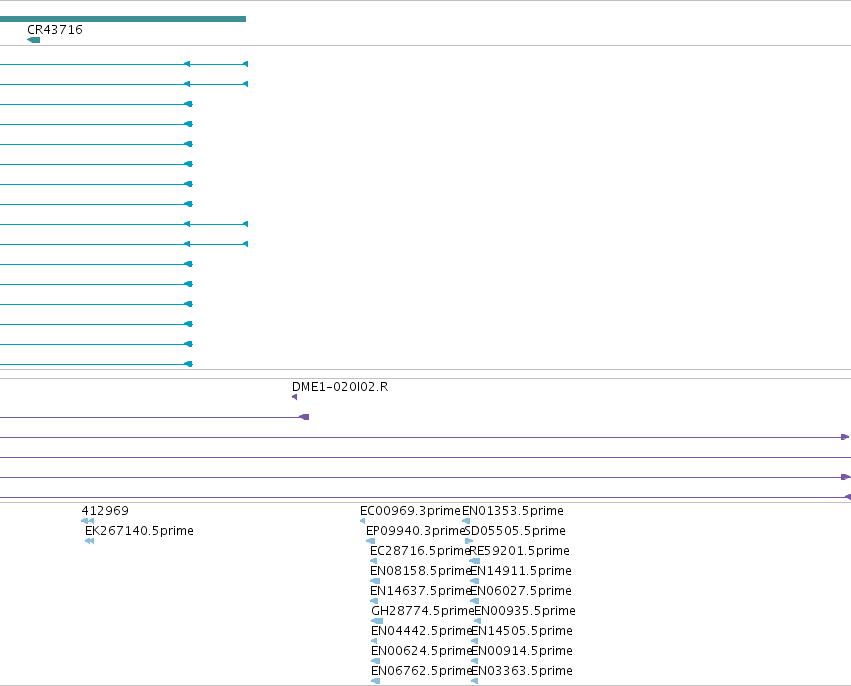This screenshot has width=851, height=686.
Task: Click the RE59201.5prime label
Action: [519, 551]
